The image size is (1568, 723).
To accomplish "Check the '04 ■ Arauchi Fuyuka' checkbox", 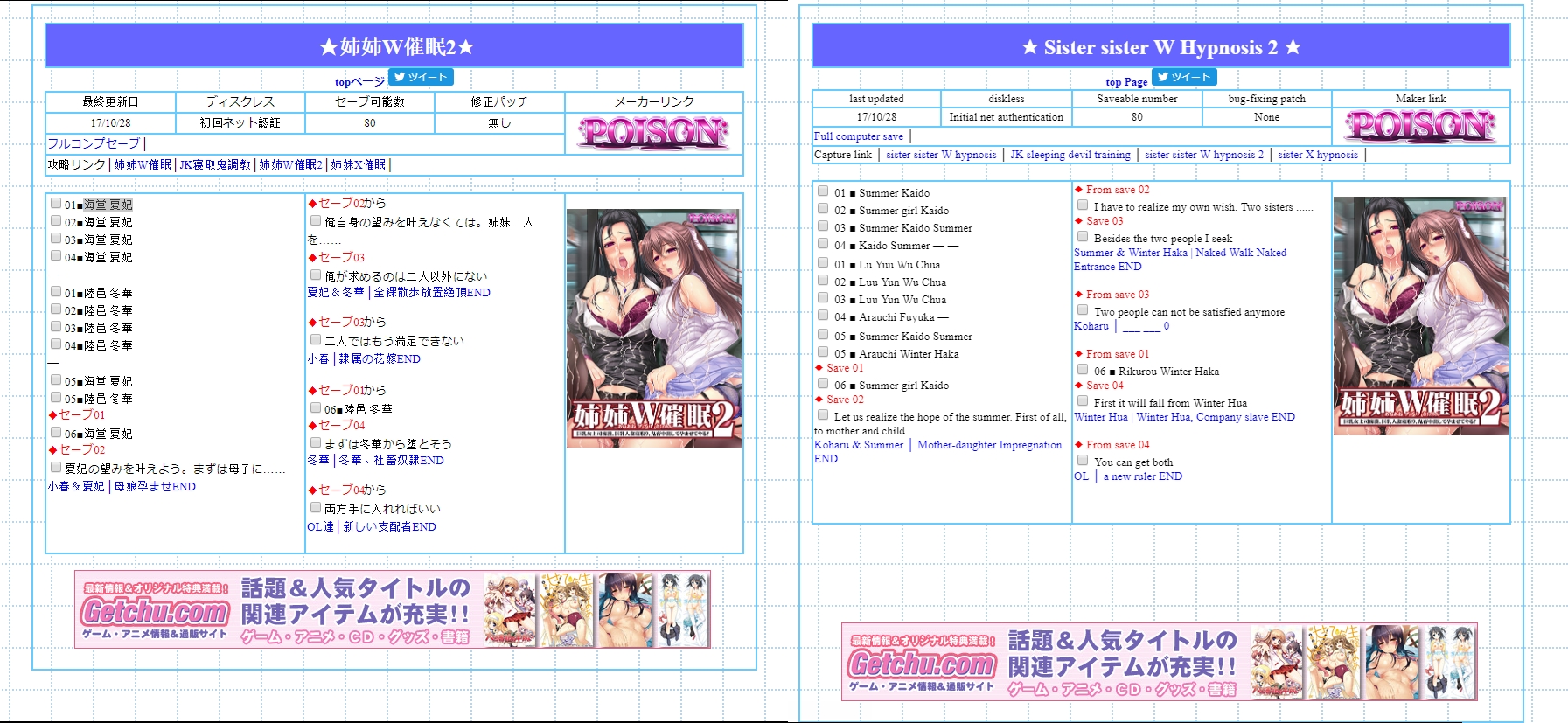I will pos(823,315).
